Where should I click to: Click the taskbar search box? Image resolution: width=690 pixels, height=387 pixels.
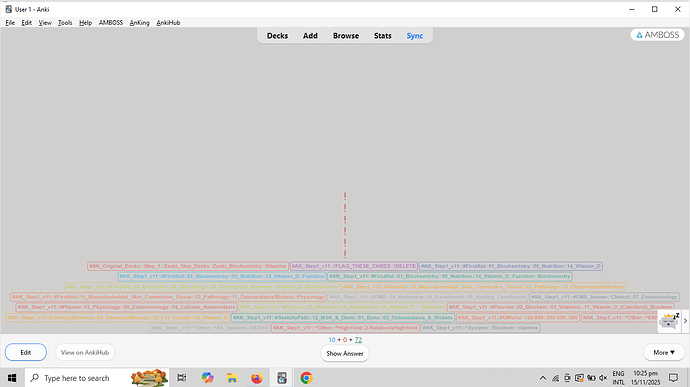(97, 378)
